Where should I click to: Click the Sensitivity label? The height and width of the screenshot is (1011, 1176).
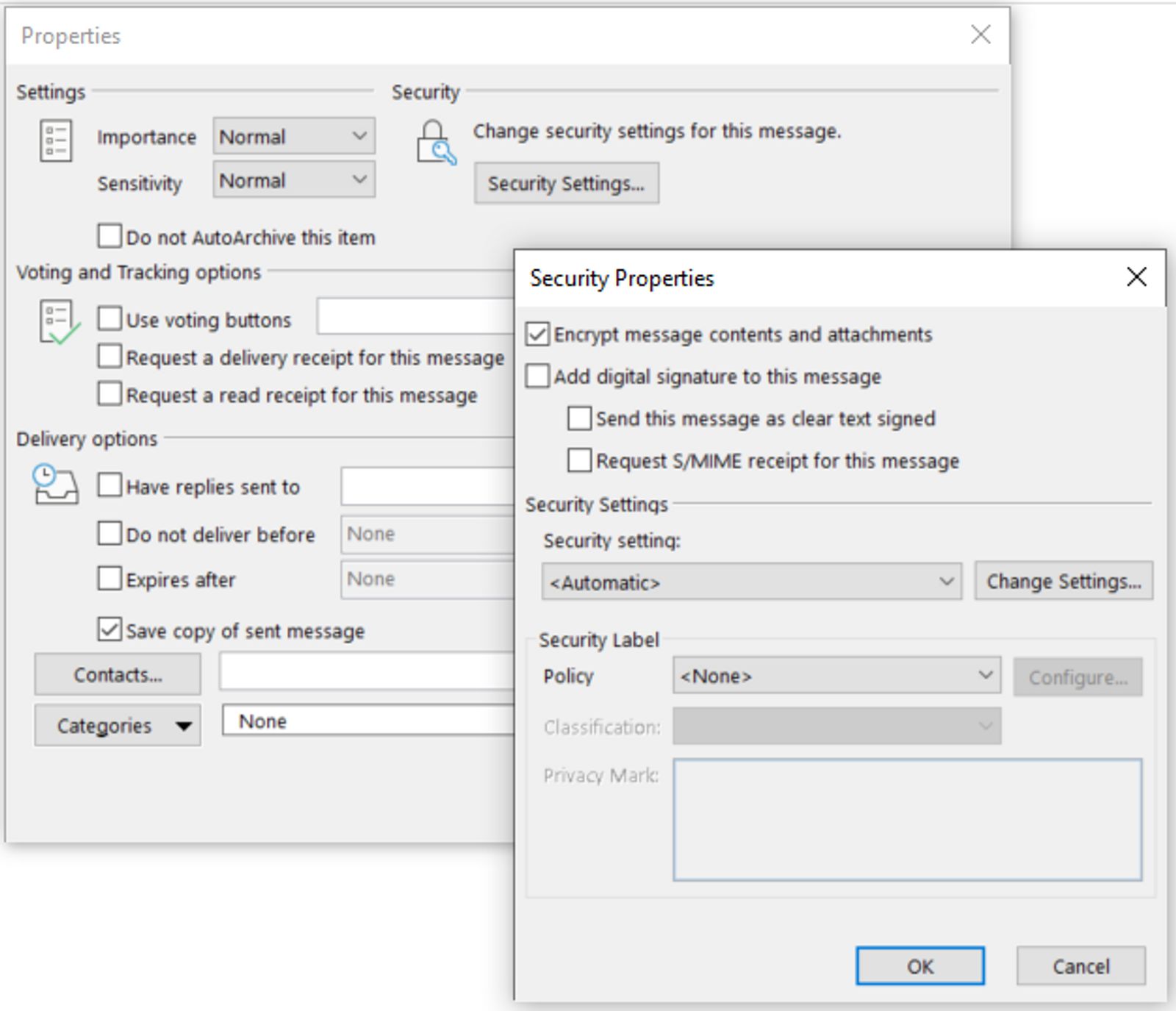click(140, 184)
